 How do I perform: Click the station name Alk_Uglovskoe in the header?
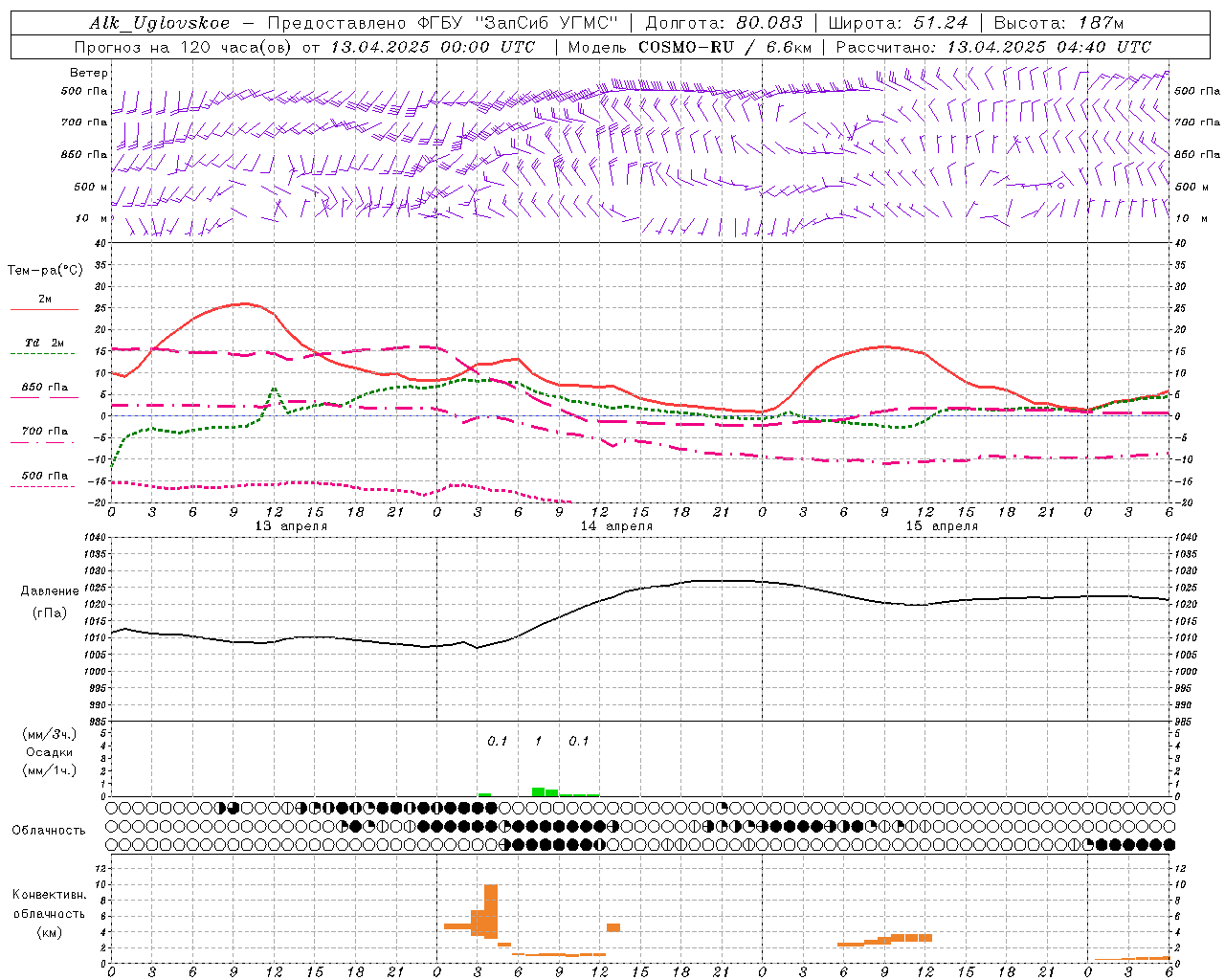(x=160, y=23)
